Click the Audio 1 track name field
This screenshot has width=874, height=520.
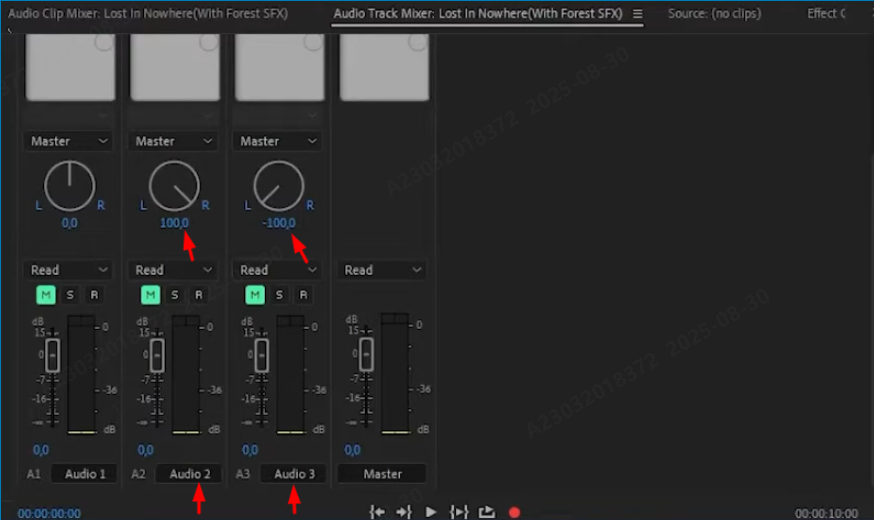click(x=85, y=474)
